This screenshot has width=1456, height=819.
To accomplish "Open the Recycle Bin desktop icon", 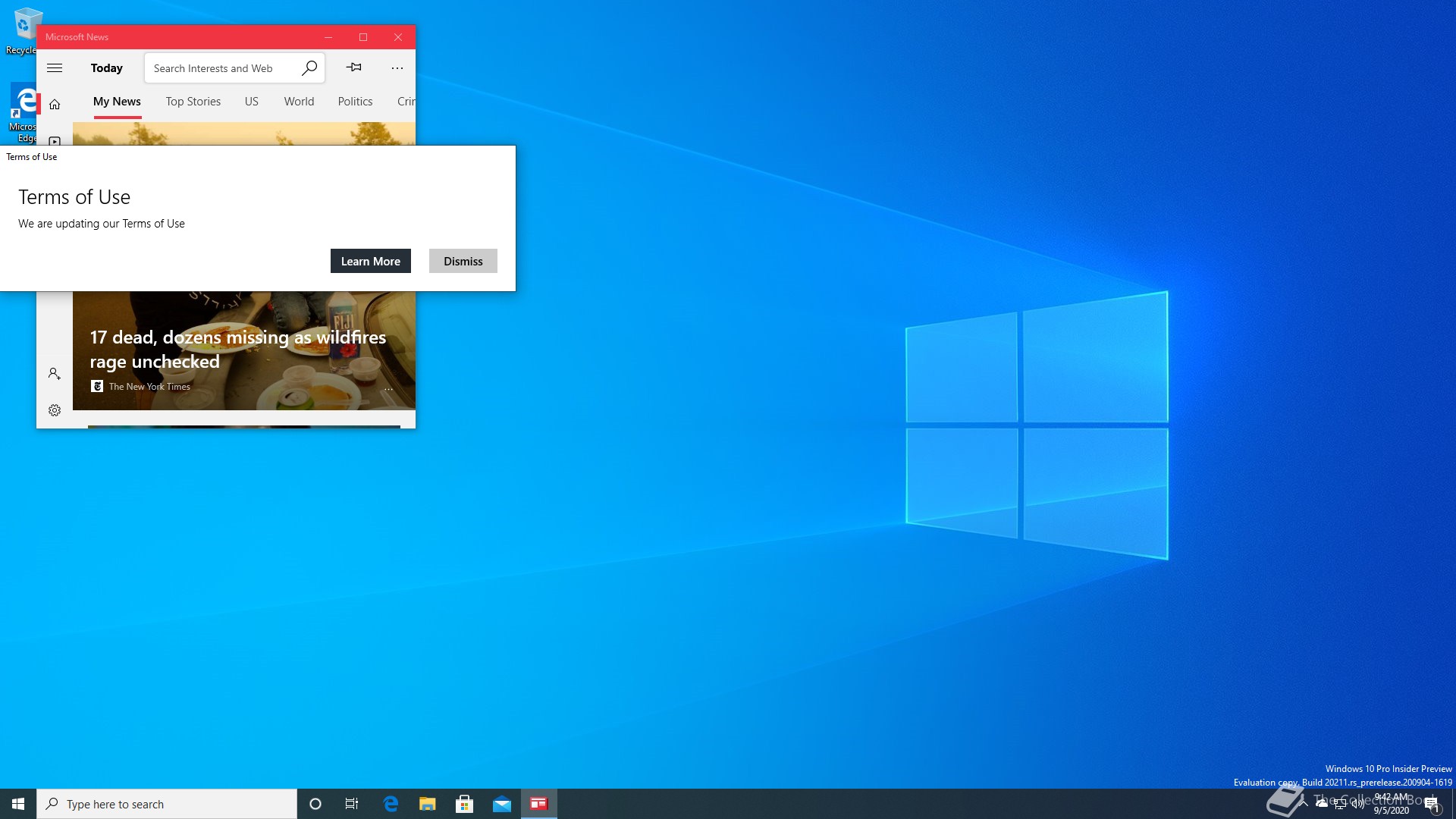I will [23, 30].
